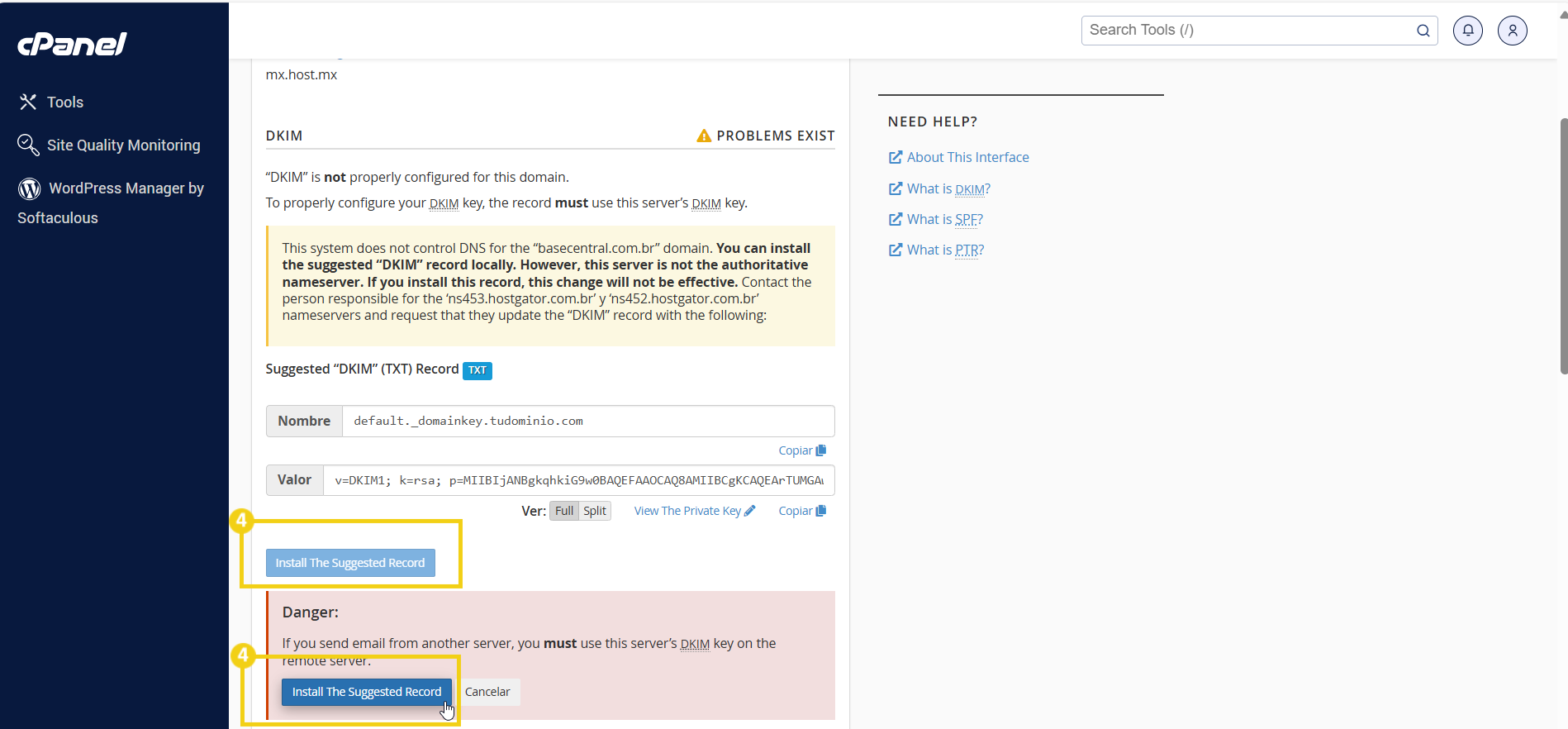Click the PROBLEMS EXIST status text
Viewport: 1568px width, 729px height.
pyautogui.click(x=776, y=136)
